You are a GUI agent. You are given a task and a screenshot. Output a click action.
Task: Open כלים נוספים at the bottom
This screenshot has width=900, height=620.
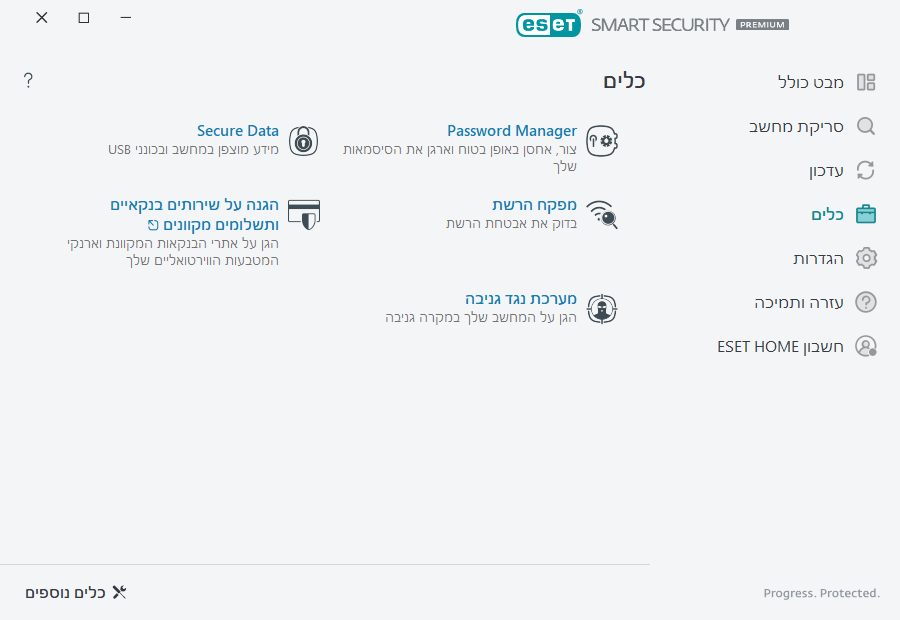coord(68,592)
